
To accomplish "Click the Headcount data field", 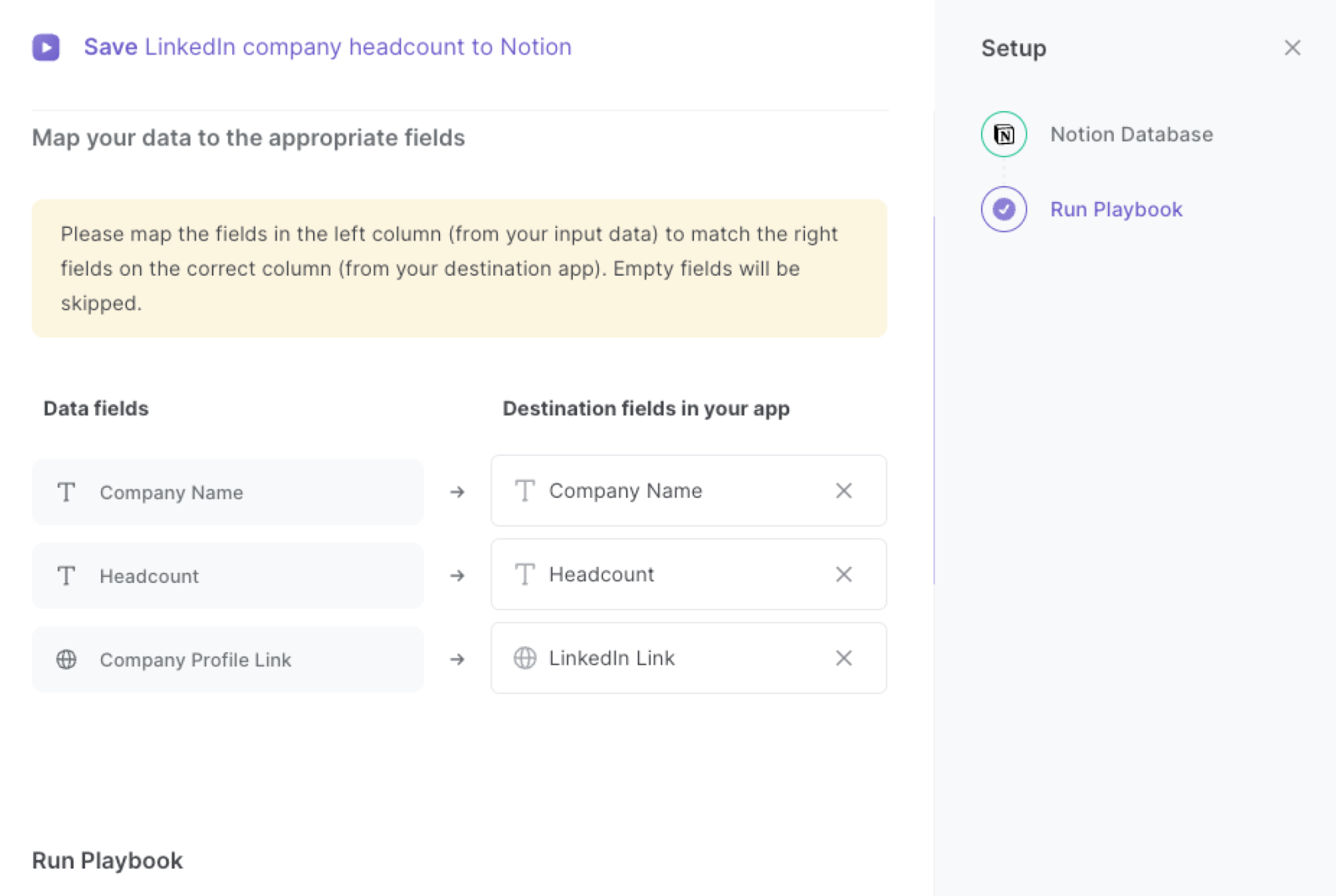I will (228, 576).
